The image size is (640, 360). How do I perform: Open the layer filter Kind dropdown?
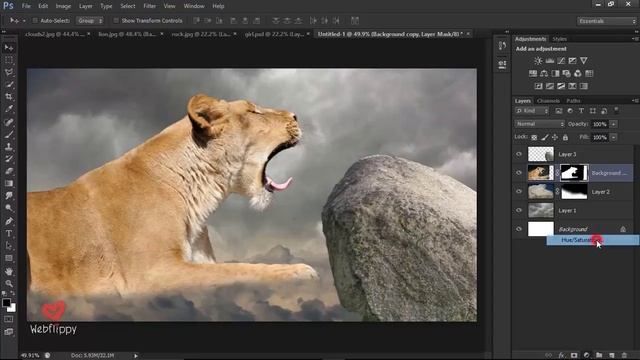click(532, 111)
